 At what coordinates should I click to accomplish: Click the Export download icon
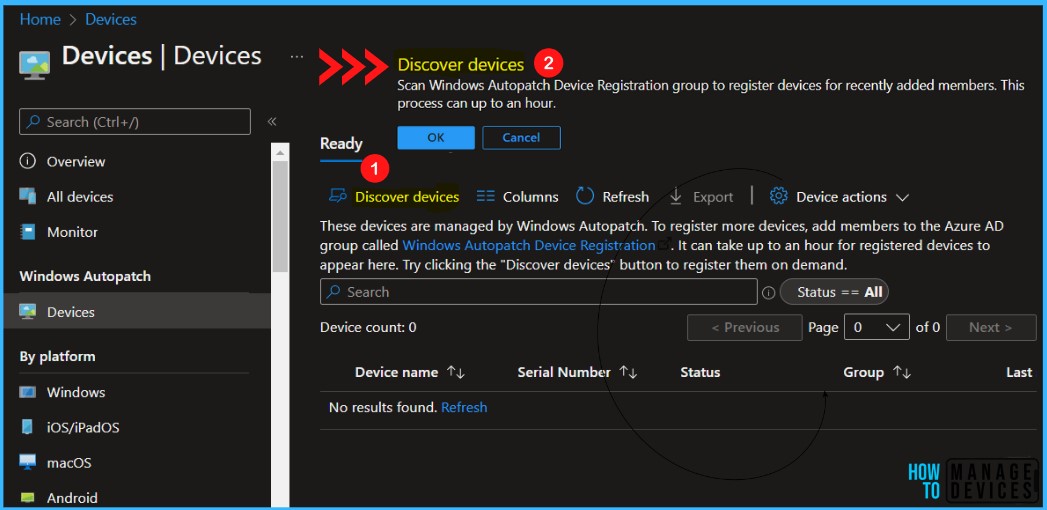676,196
